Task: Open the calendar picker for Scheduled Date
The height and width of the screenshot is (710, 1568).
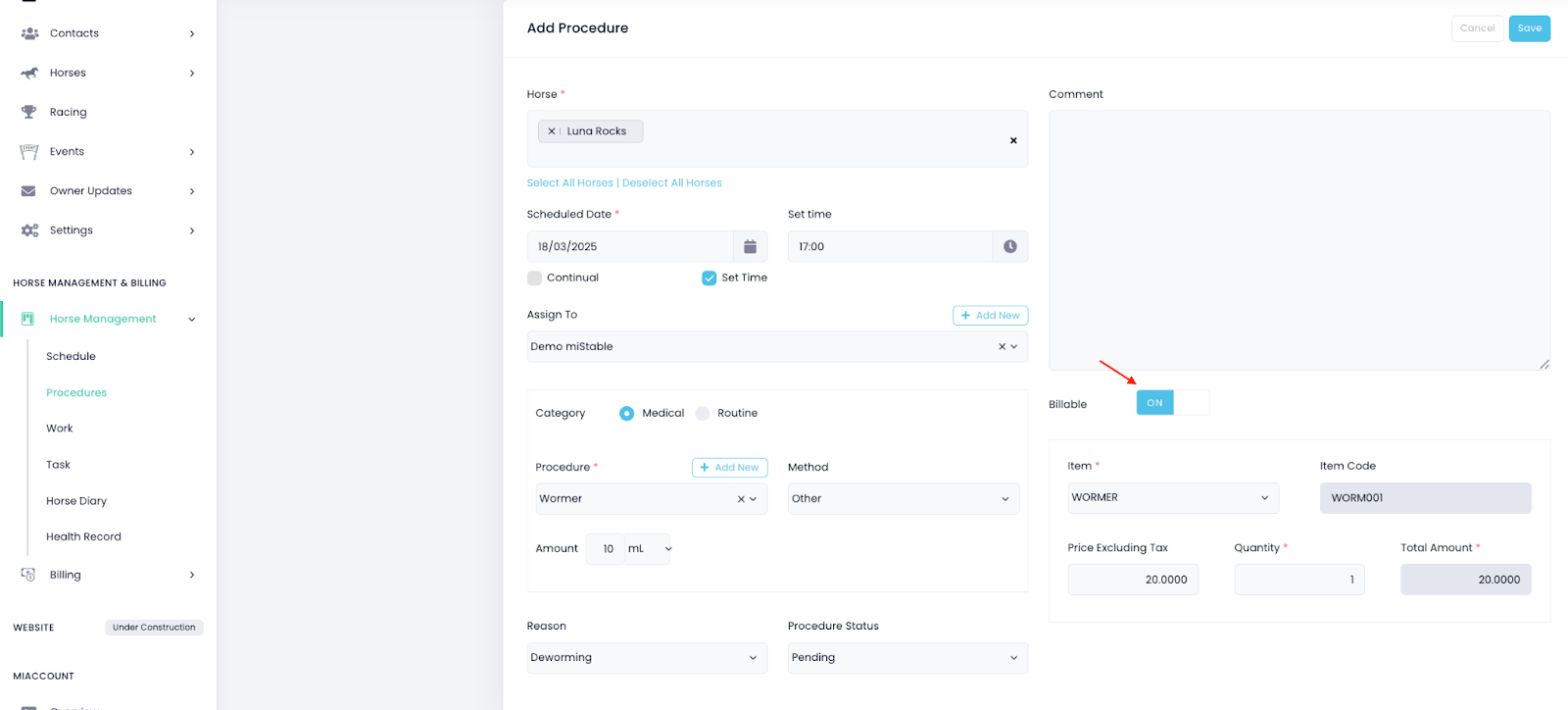Action: coord(750,247)
